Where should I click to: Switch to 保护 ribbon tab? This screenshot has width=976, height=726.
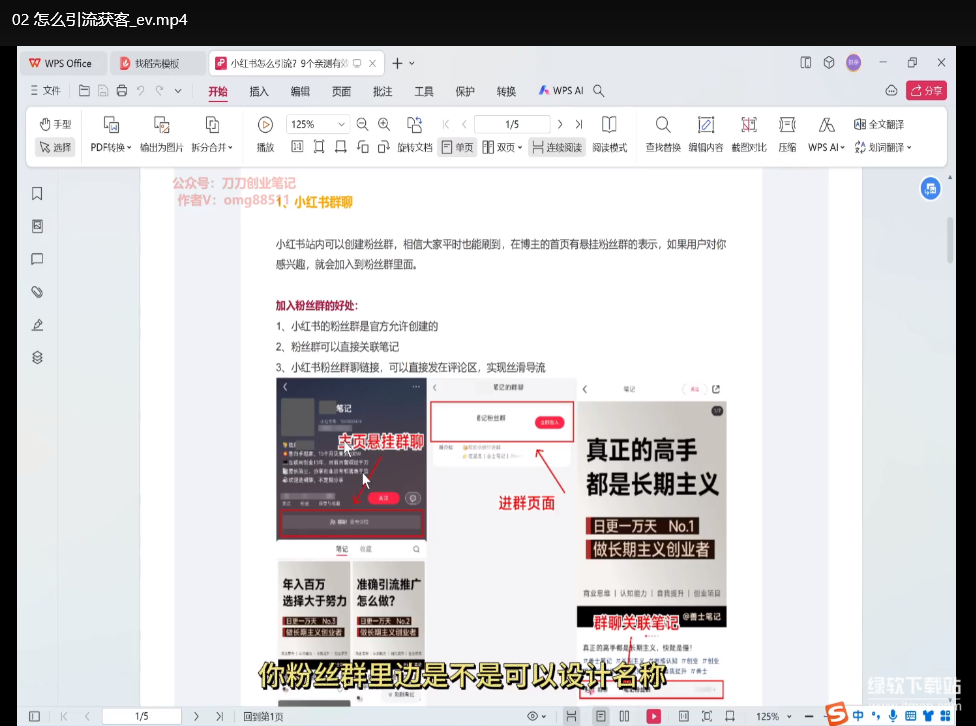click(x=465, y=91)
